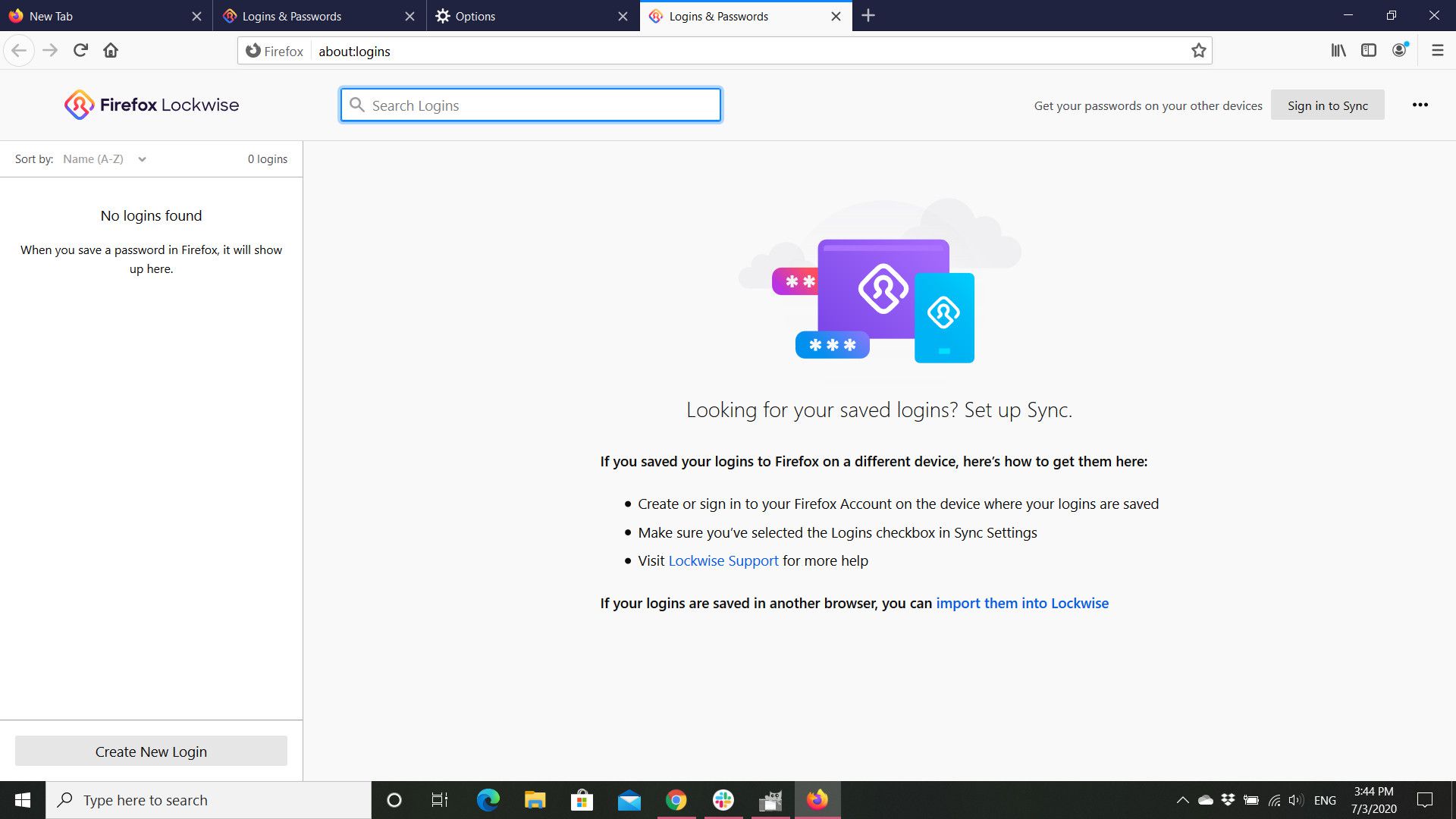Go forward using the browser forward arrow

click(50, 51)
